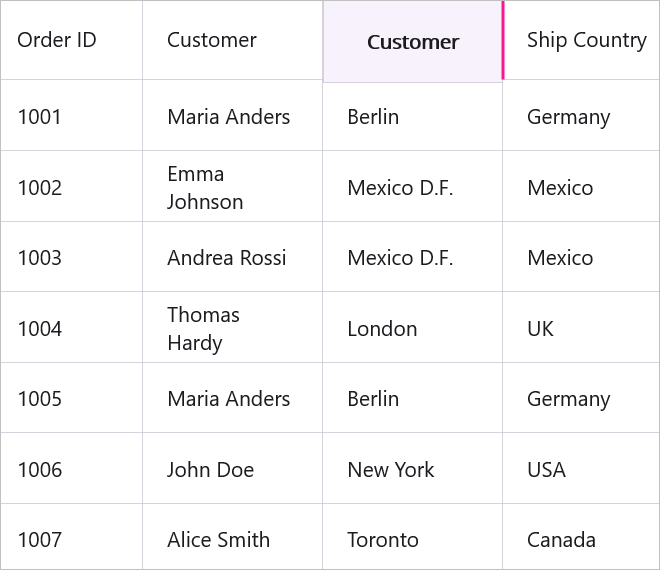Select order ID cell 1001

coord(72,115)
